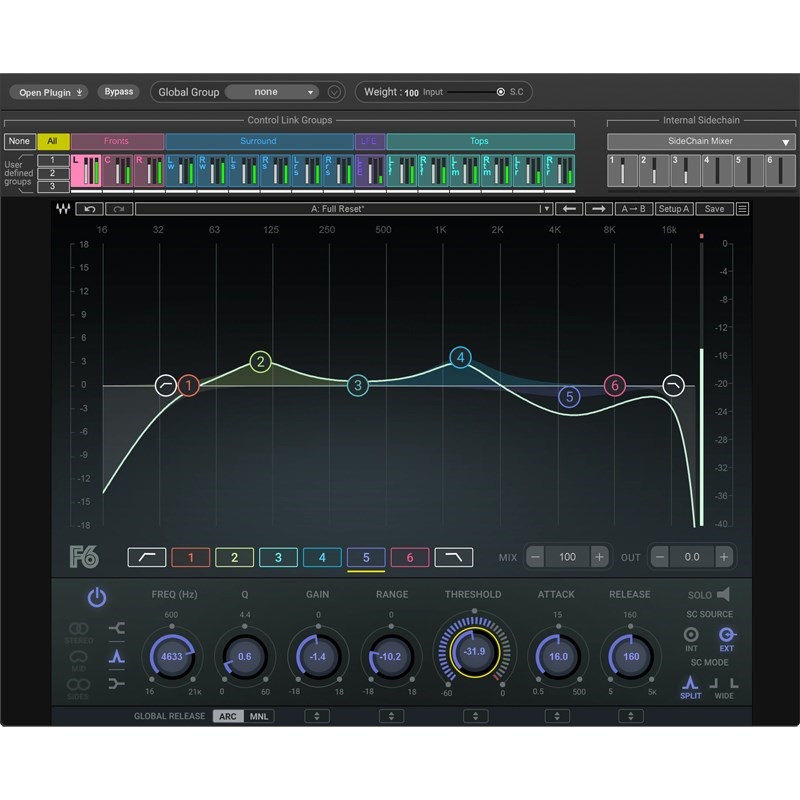Click the Waves logo icon
Viewport: 800px width, 800px height.
(63, 209)
